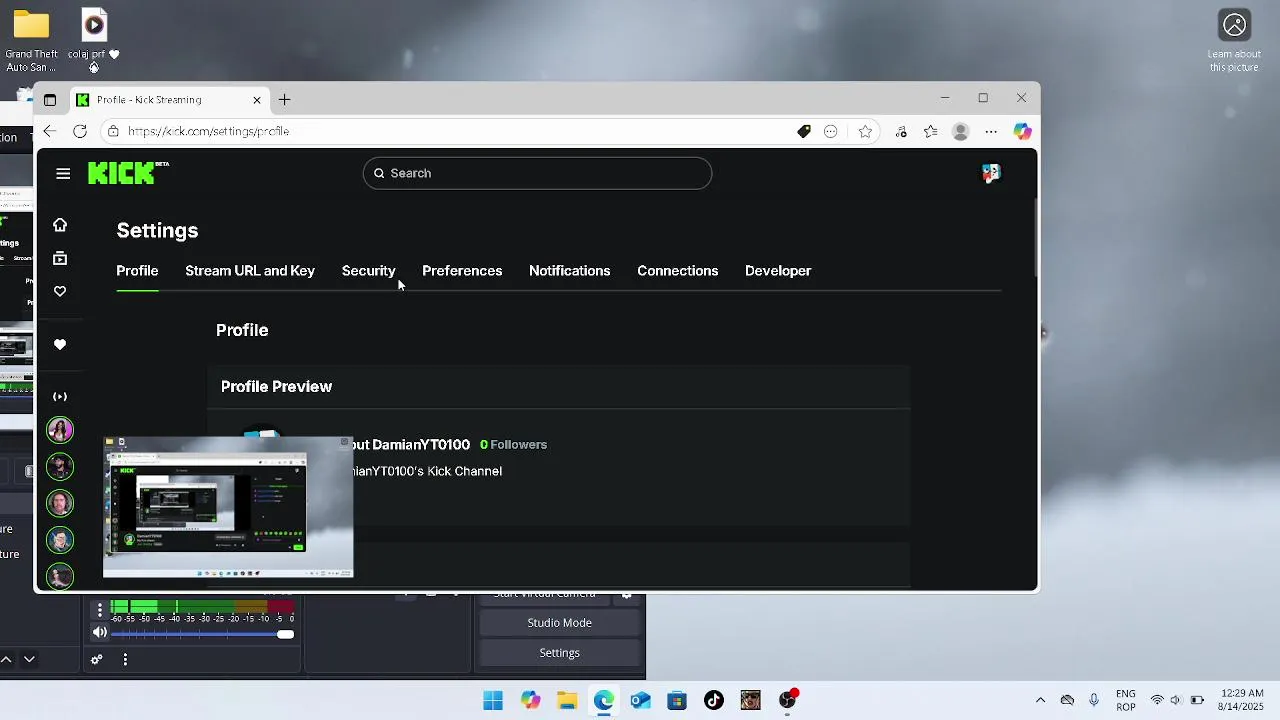Open audio source three-dot menu in OBS mixer
This screenshot has width=1280, height=720.
pos(100,609)
